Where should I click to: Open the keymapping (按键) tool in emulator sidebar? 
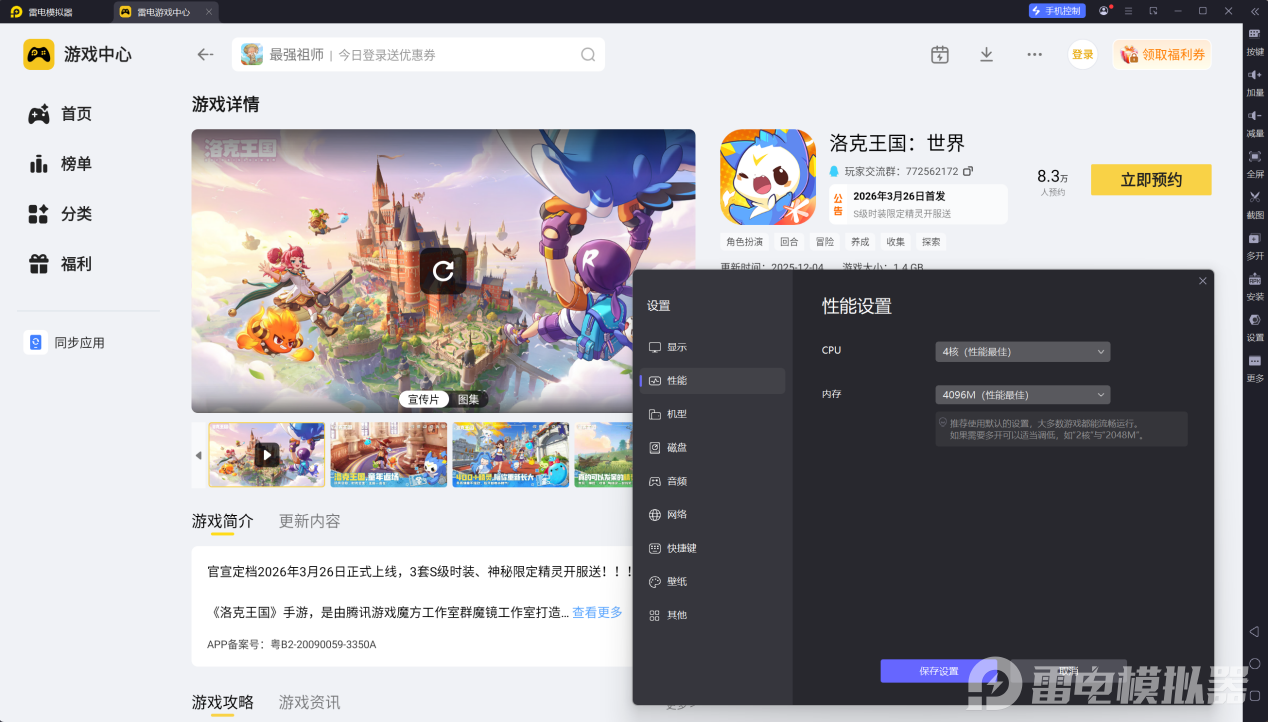click(x=1254, y=45)
